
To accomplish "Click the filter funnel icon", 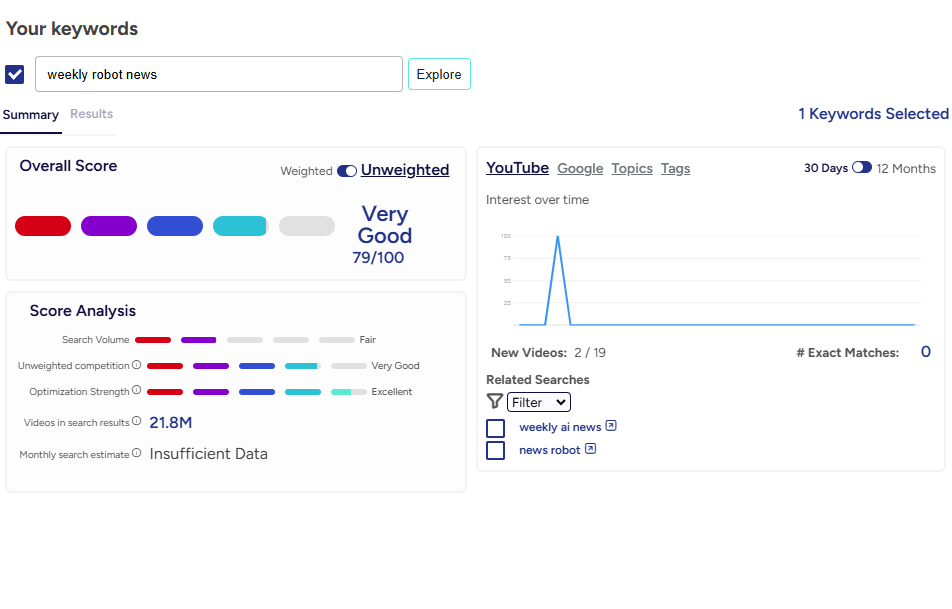I will [494, 401].
